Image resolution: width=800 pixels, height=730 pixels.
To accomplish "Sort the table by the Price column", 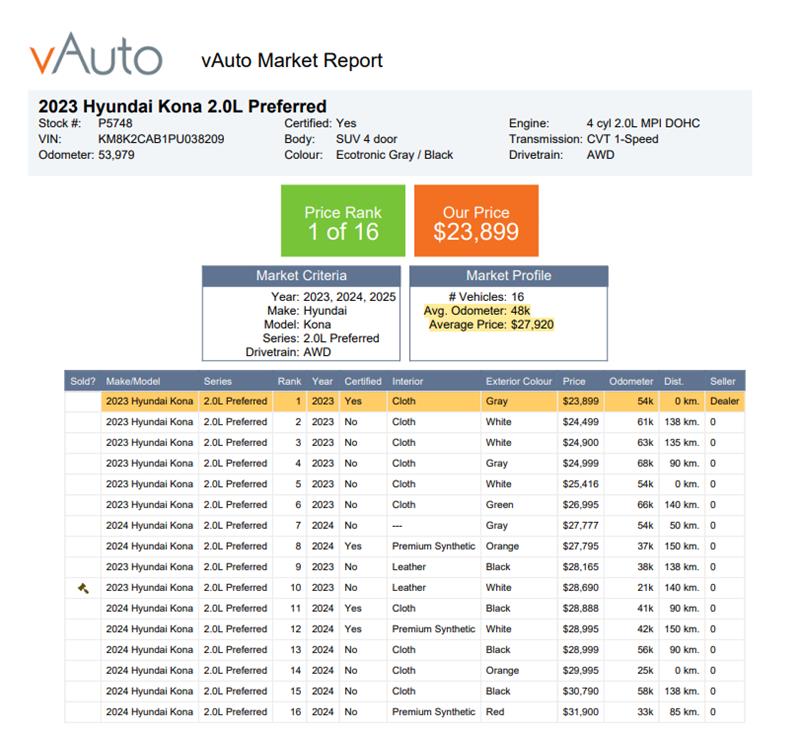I will (576, 381).
